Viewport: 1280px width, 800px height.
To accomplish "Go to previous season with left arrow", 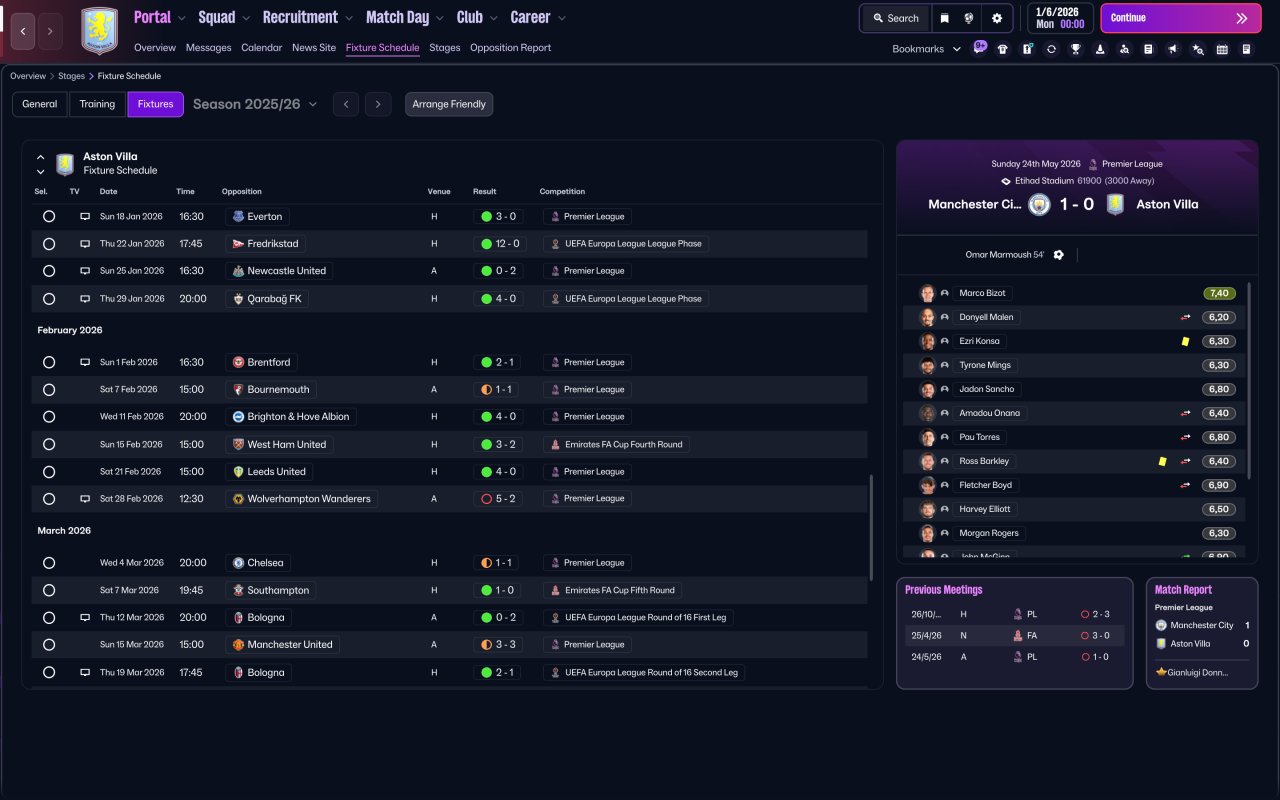I will point(346,104).
